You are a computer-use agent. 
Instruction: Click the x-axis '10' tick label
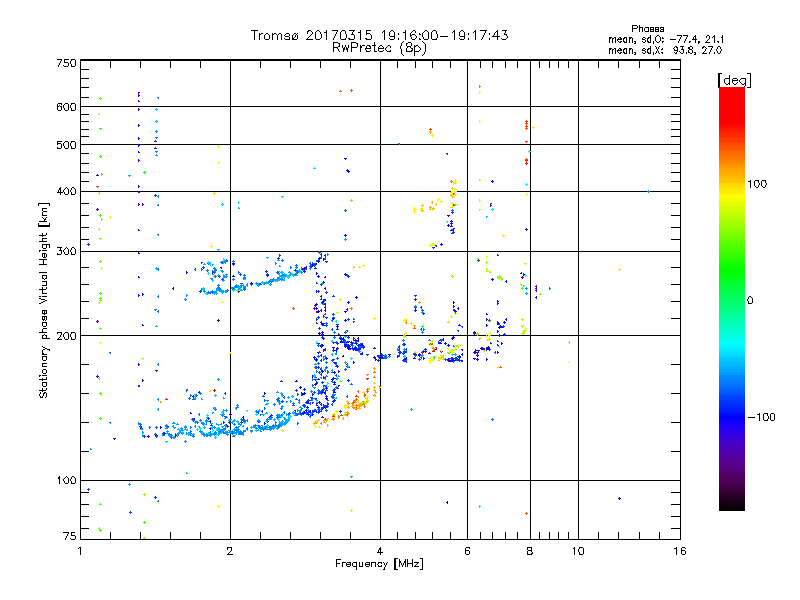click(578, 551)
